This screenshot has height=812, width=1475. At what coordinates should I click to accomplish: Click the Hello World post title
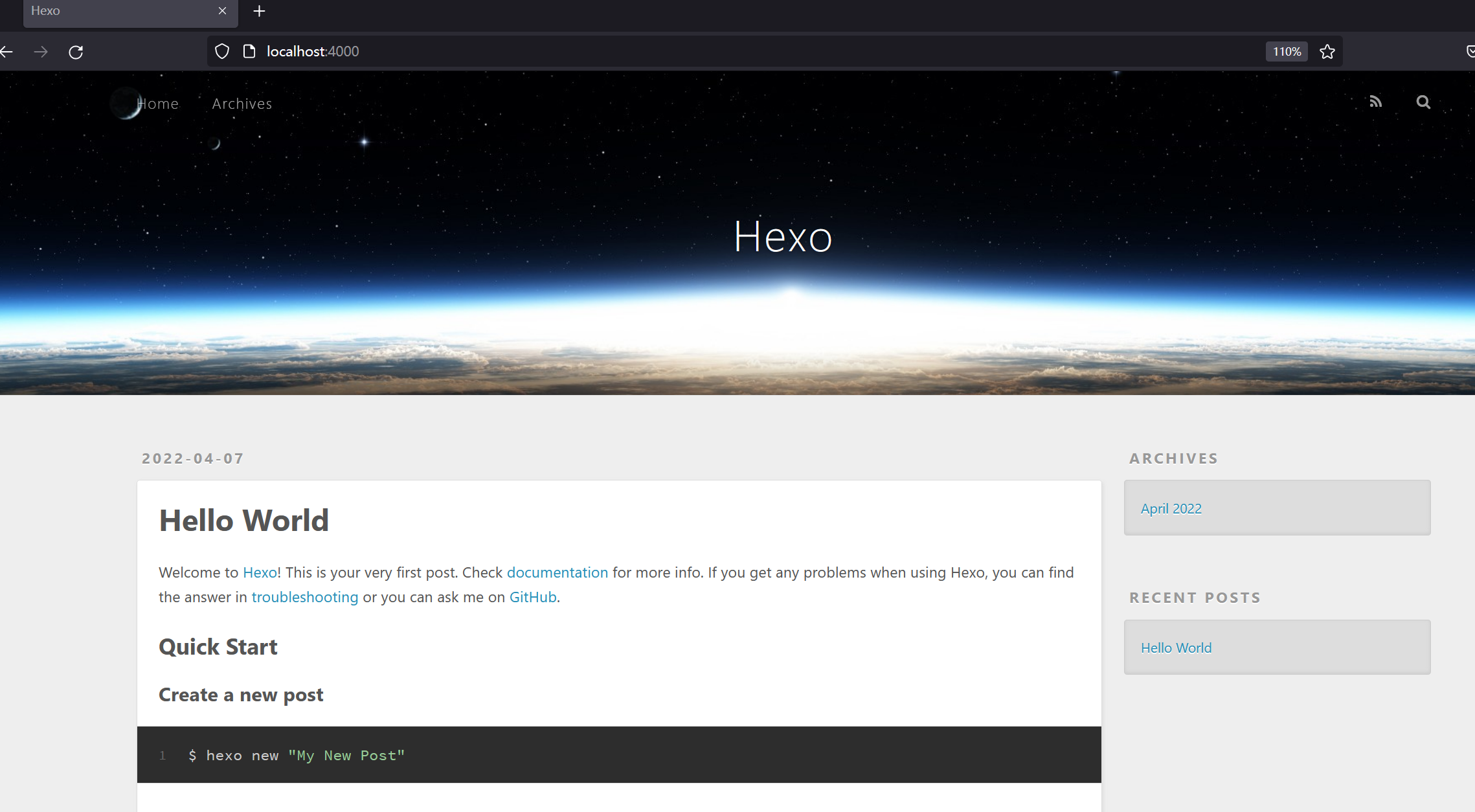coord(243,521)
